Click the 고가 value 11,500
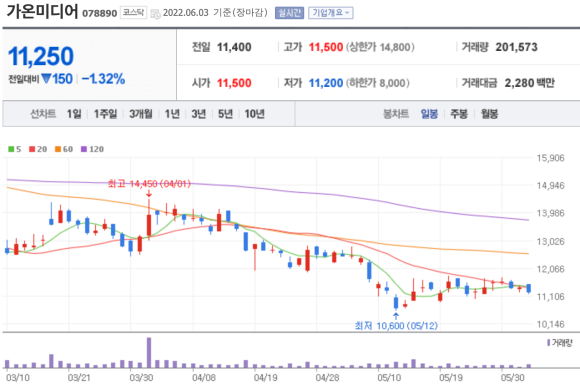Image resolution: width=580 pixels, height=391 pixels. coord(326,47)
